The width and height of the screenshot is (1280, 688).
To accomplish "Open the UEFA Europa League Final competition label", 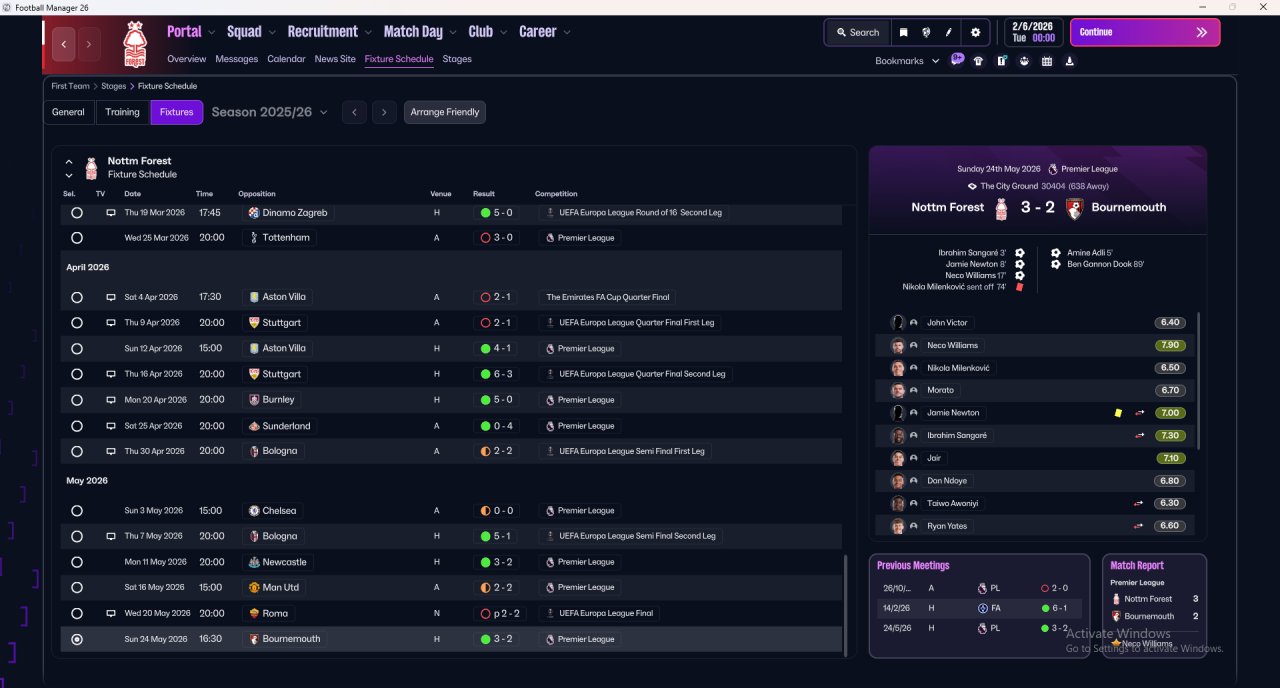I will coord(599,613).
